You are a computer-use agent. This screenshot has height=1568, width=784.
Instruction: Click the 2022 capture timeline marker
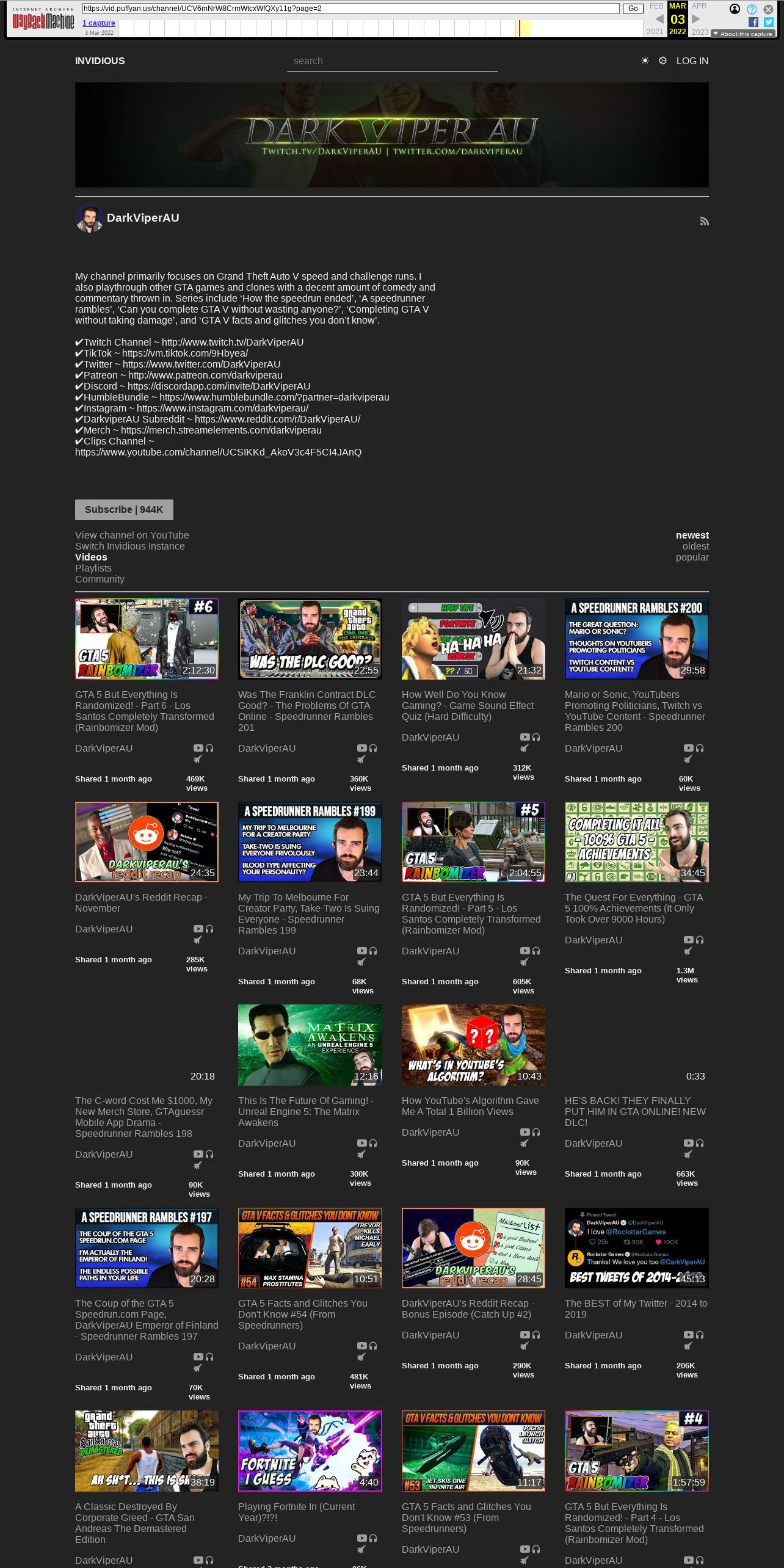[520, 29]
